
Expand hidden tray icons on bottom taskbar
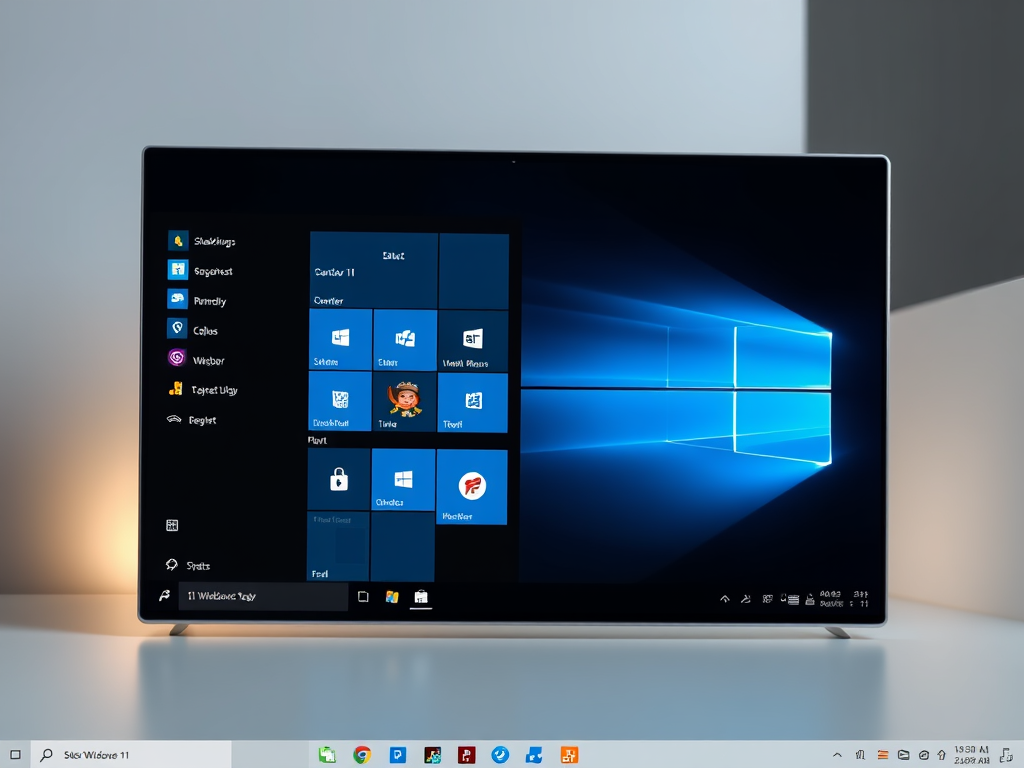(x=837, y=755)
